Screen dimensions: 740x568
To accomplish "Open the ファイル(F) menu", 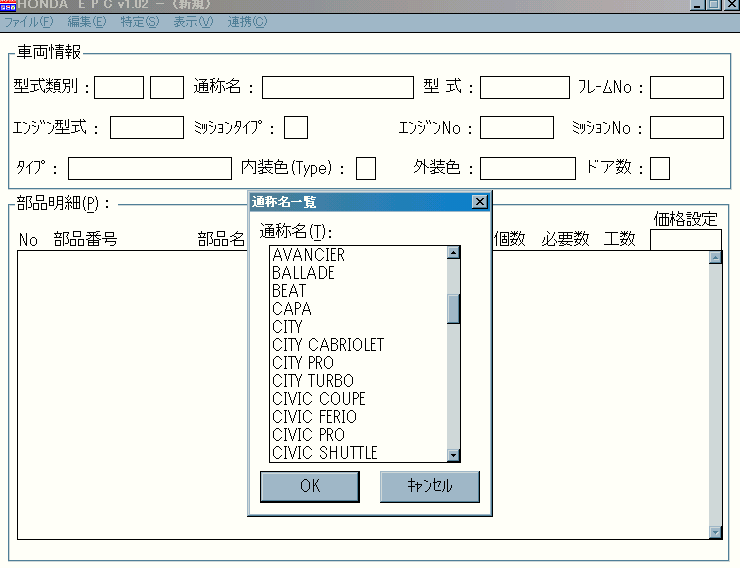I will pos(29,22).
